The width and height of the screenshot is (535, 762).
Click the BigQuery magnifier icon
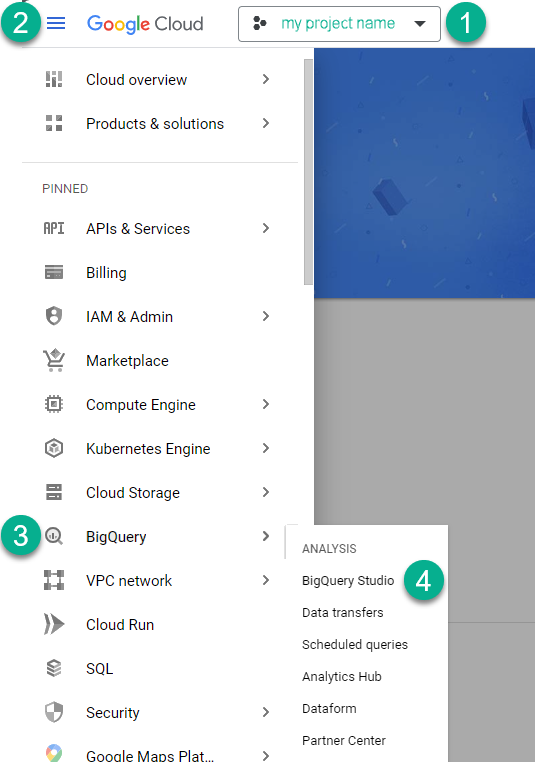pyautogui.click(x=54, y=537)
